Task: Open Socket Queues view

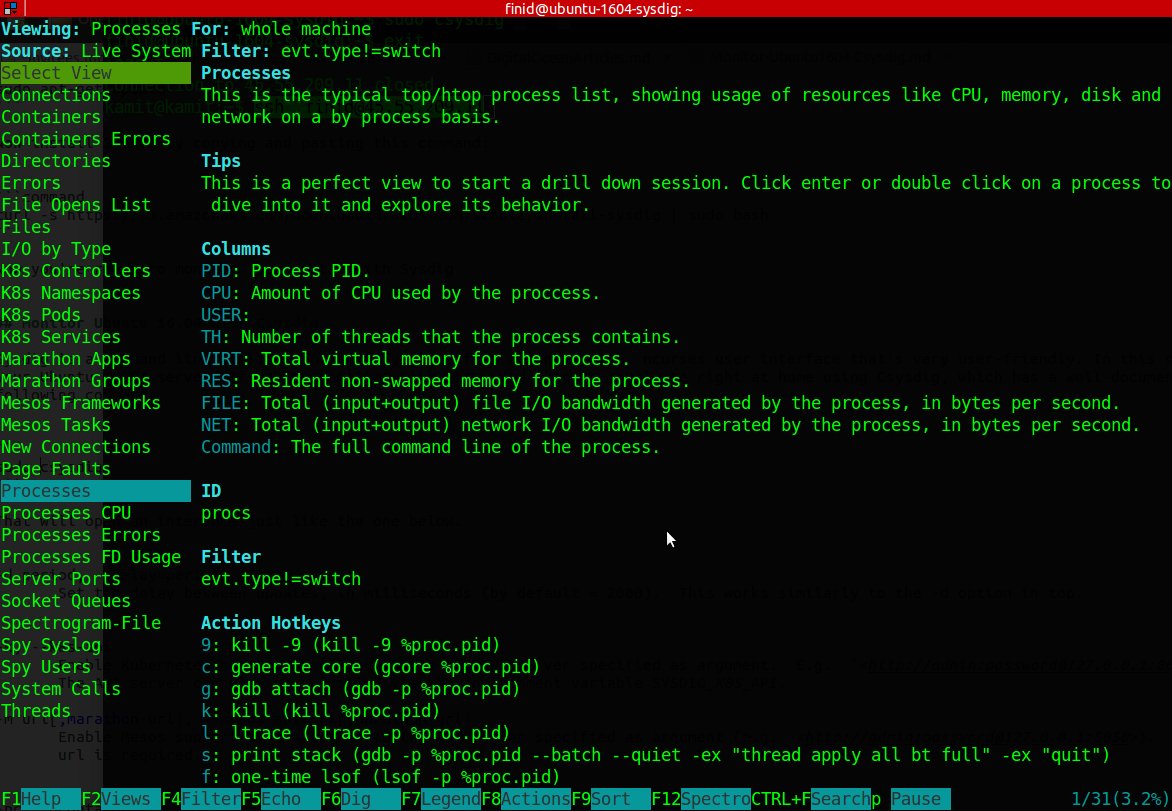Action: point(66,601)
